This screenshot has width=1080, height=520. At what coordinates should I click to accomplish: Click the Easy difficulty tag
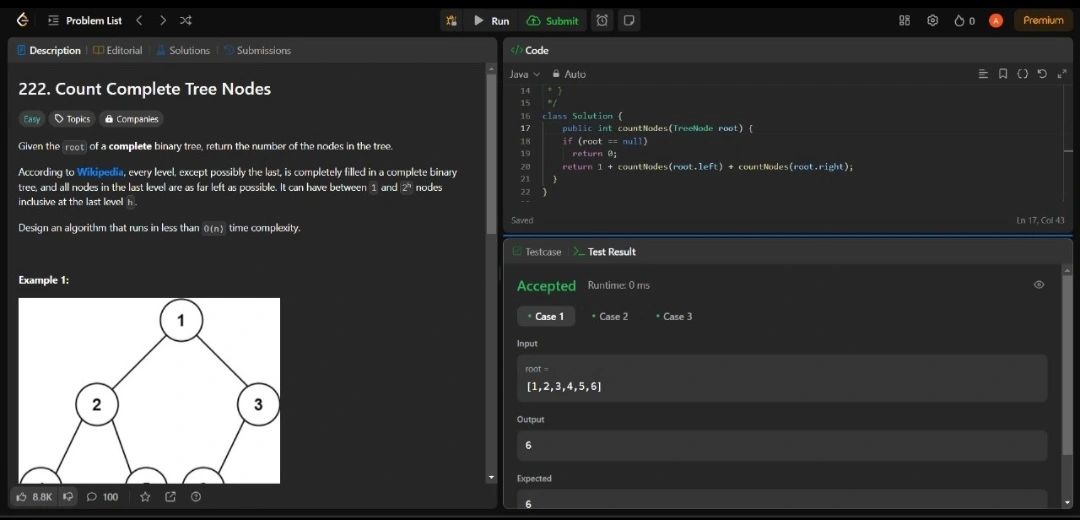(32, 119)
